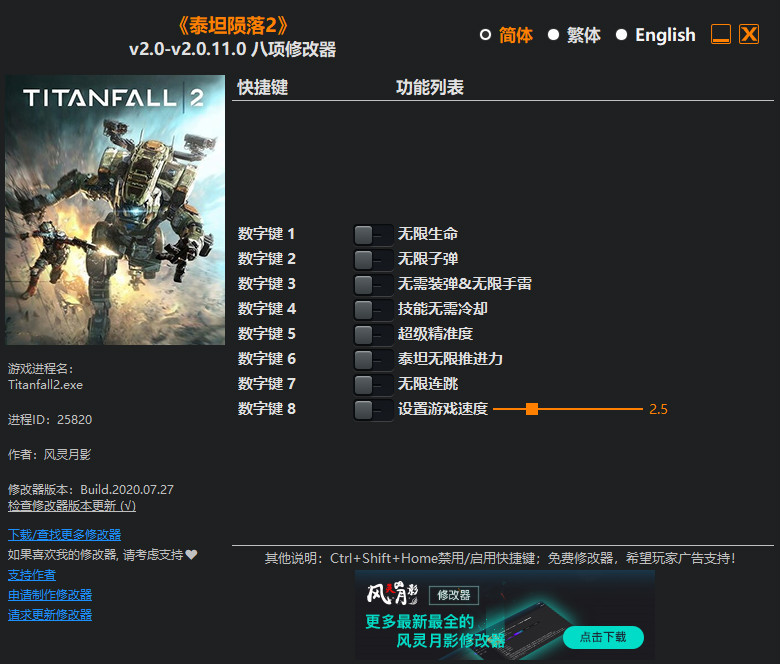Click the 数字键 1 hotkey label

click(267, 234)
